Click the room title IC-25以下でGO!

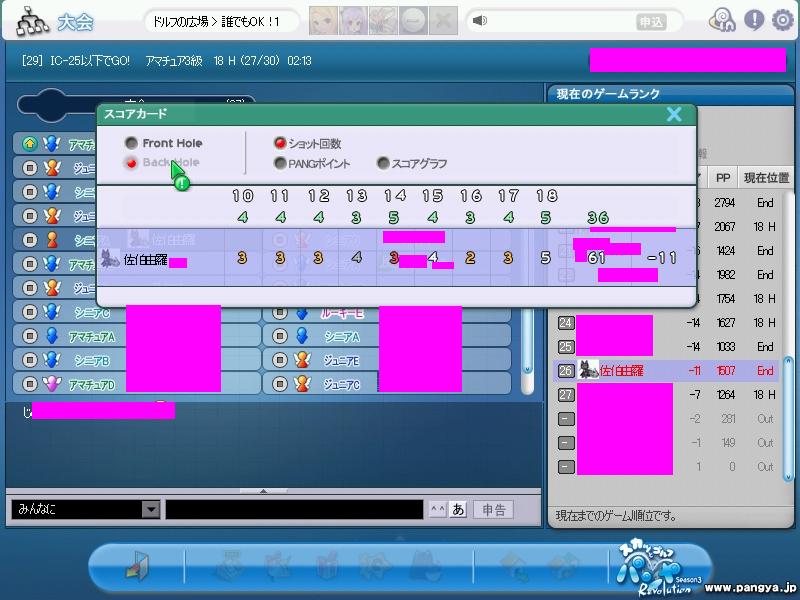tap(90, 61)
